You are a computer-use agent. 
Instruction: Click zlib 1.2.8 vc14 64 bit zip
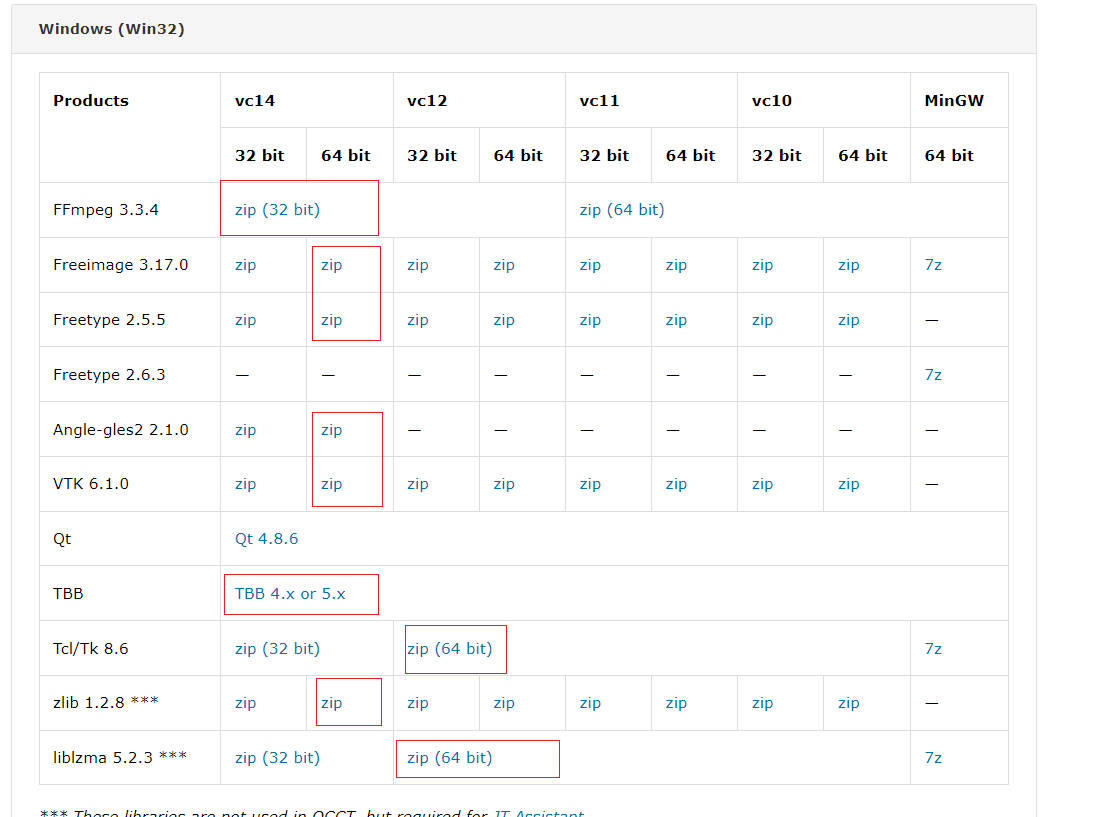pos(331,703)
